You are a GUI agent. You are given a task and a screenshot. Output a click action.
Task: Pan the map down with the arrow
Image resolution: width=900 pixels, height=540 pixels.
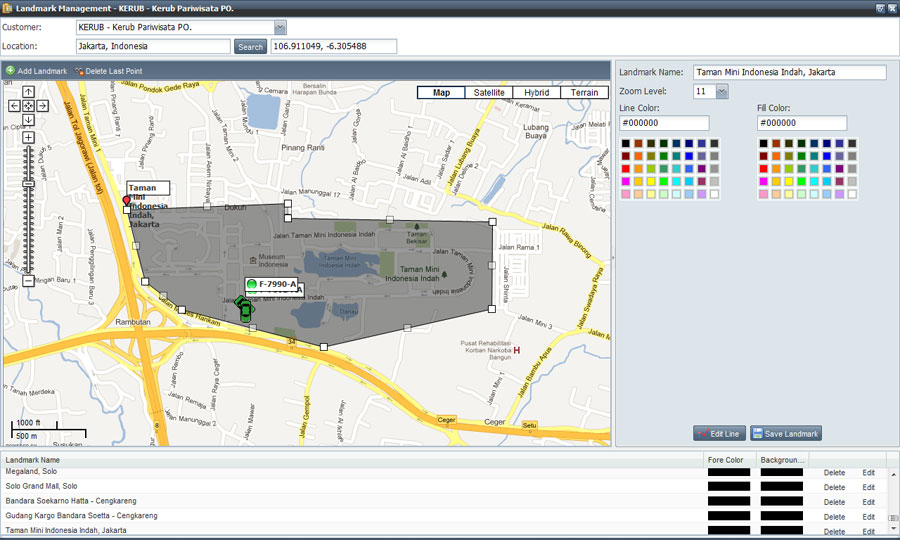(29, 120)
